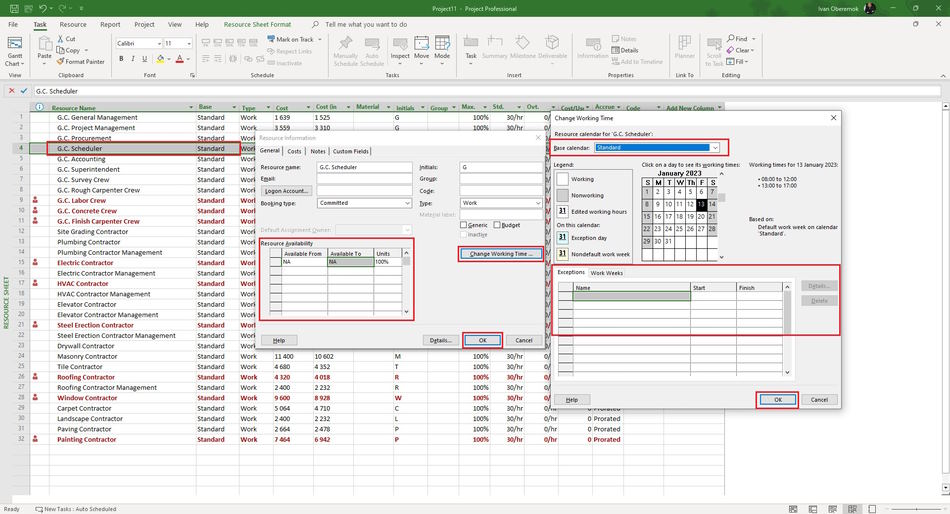Click Cancel in Resource Information dialog
This screenshot has width=950, height=514.
(x=523, y=340)
